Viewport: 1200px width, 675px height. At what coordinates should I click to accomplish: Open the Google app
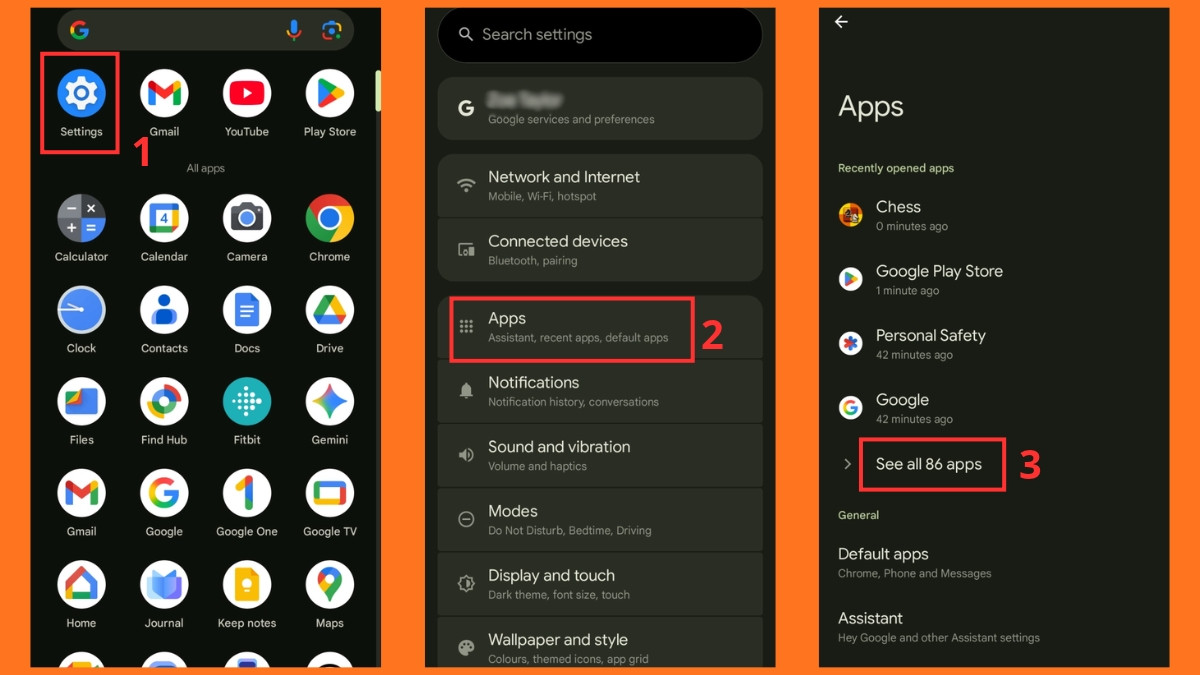(164, 494)
